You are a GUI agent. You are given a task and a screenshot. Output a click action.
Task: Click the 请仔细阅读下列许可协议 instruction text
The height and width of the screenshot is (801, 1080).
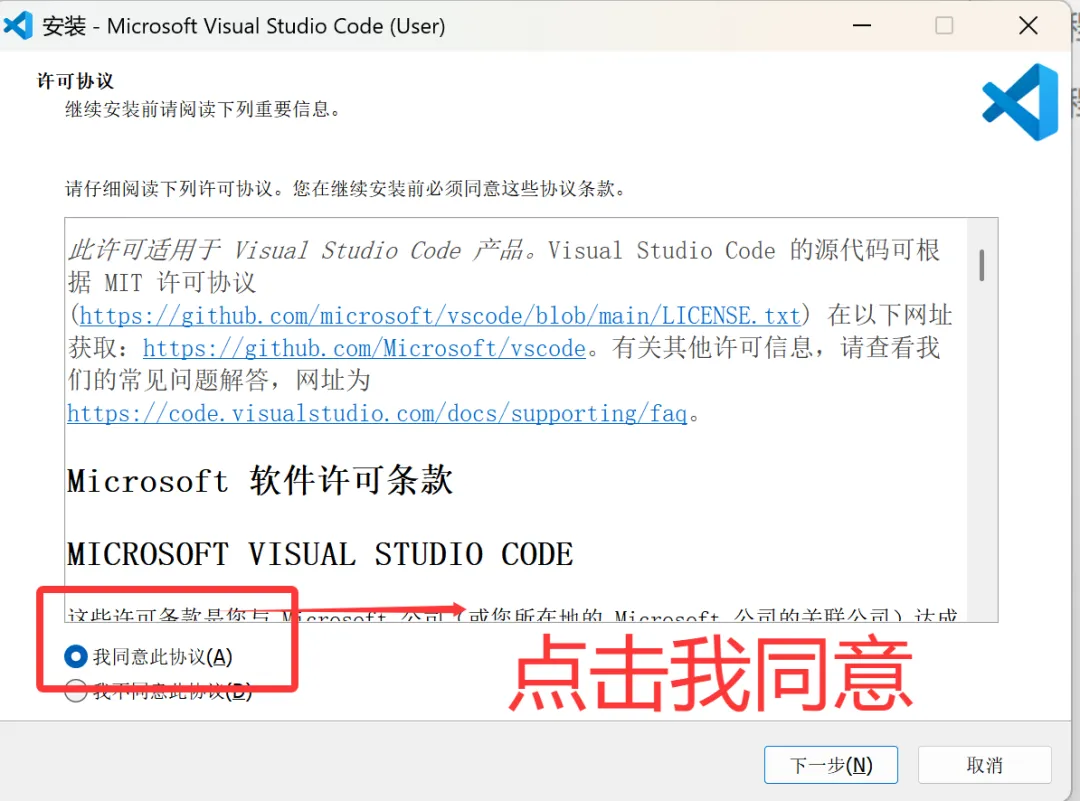(x=345, y=188)
